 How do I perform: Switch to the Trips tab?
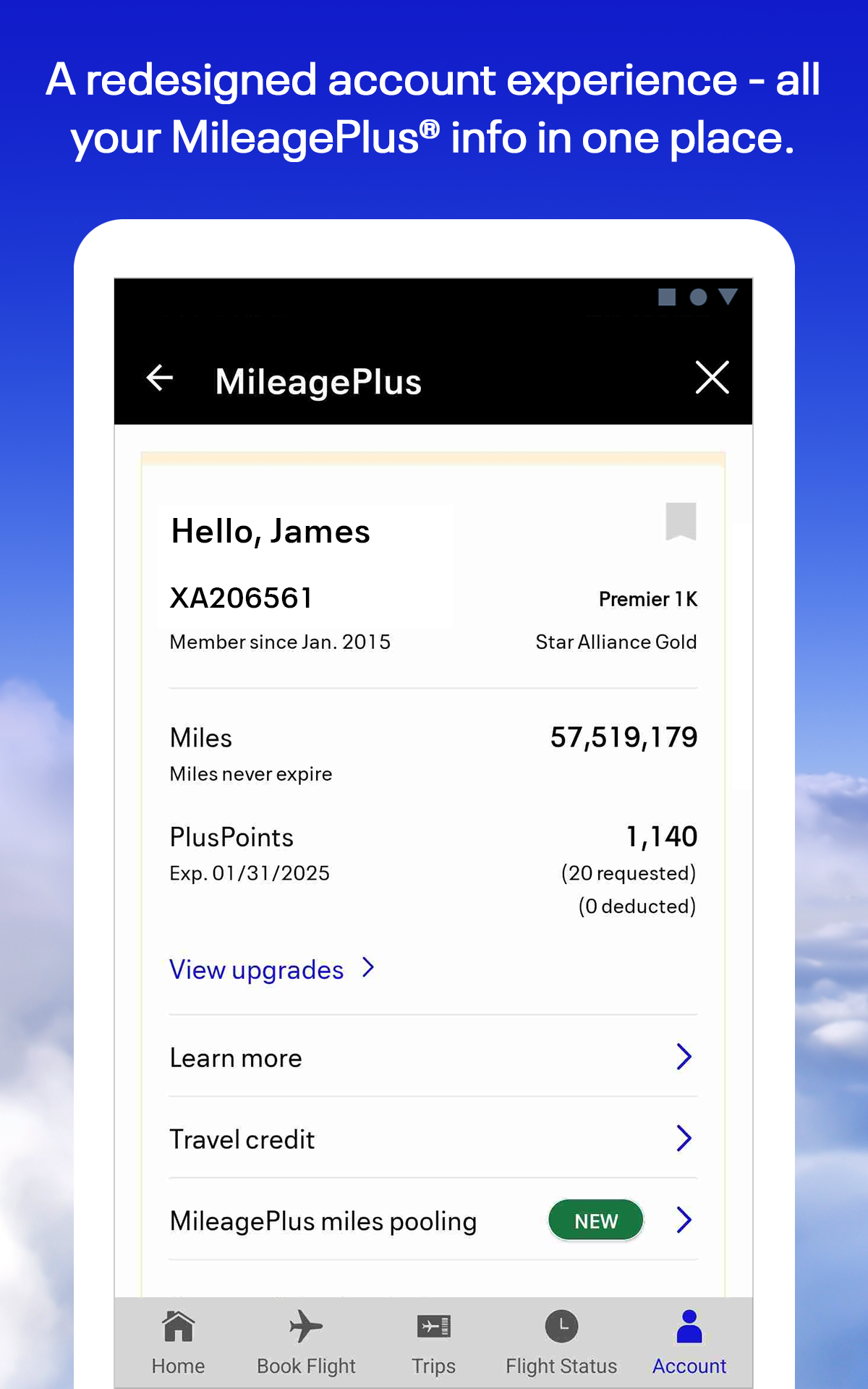coord(433,1346)
